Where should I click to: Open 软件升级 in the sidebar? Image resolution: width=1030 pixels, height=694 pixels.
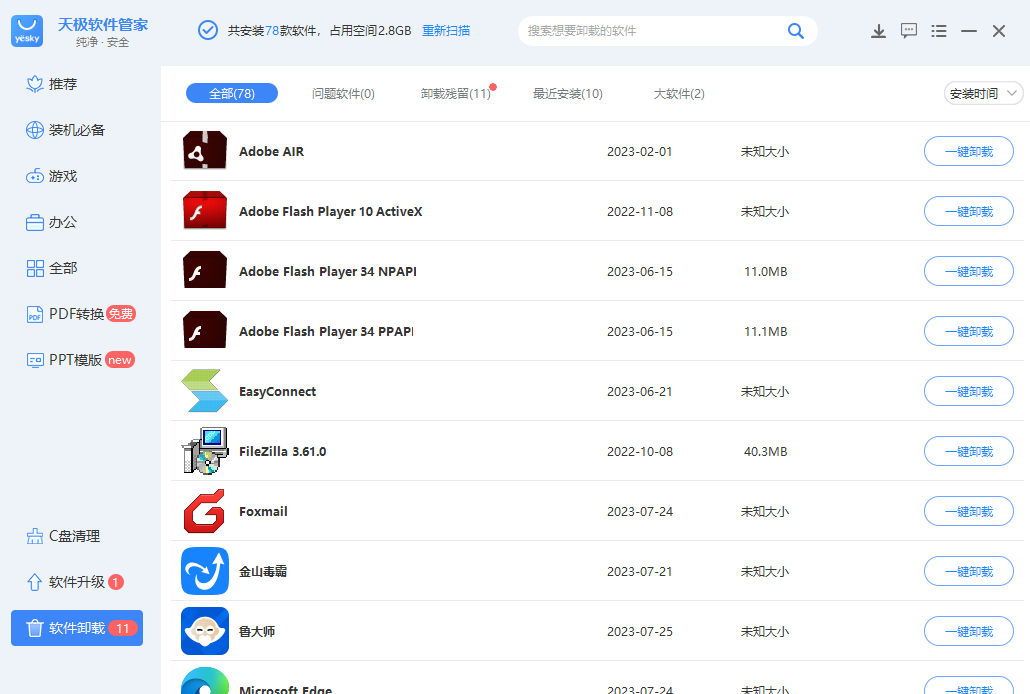pos(75,582)
